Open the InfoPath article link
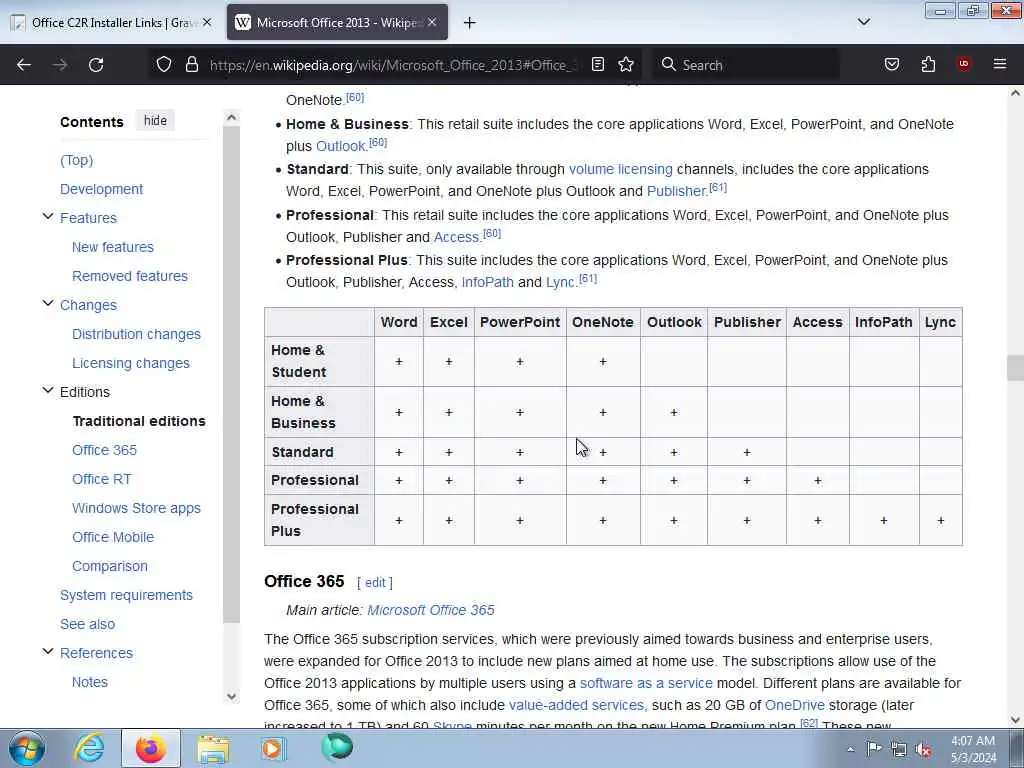Viewport: 1024px width, 768px height. (x=487, y=282)
